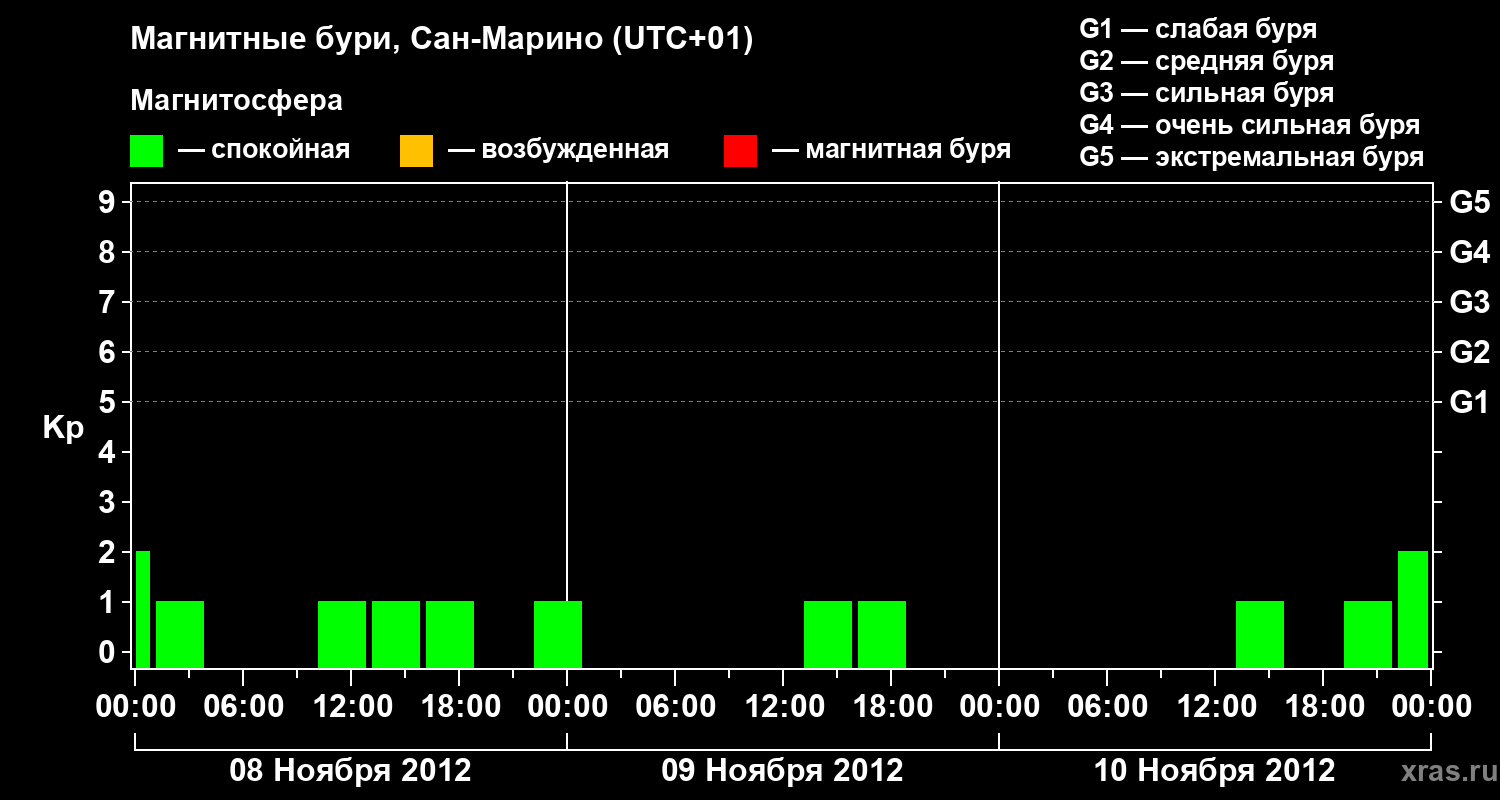This screenshot has width=1500, height=800.
Task: Click the '08 Ноября 2012' date label
Action: (350, 770)
